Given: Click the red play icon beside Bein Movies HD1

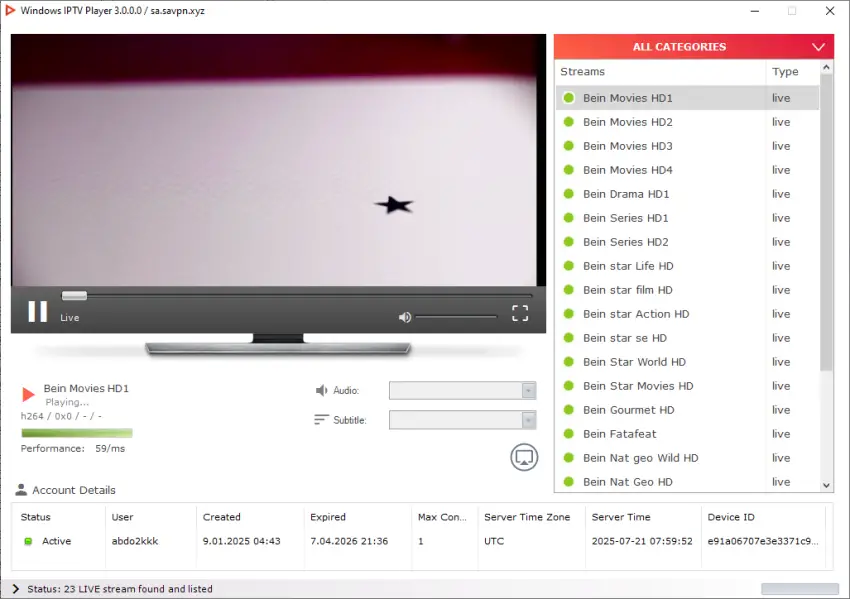Looking at the screenshot, I should 28,394.
